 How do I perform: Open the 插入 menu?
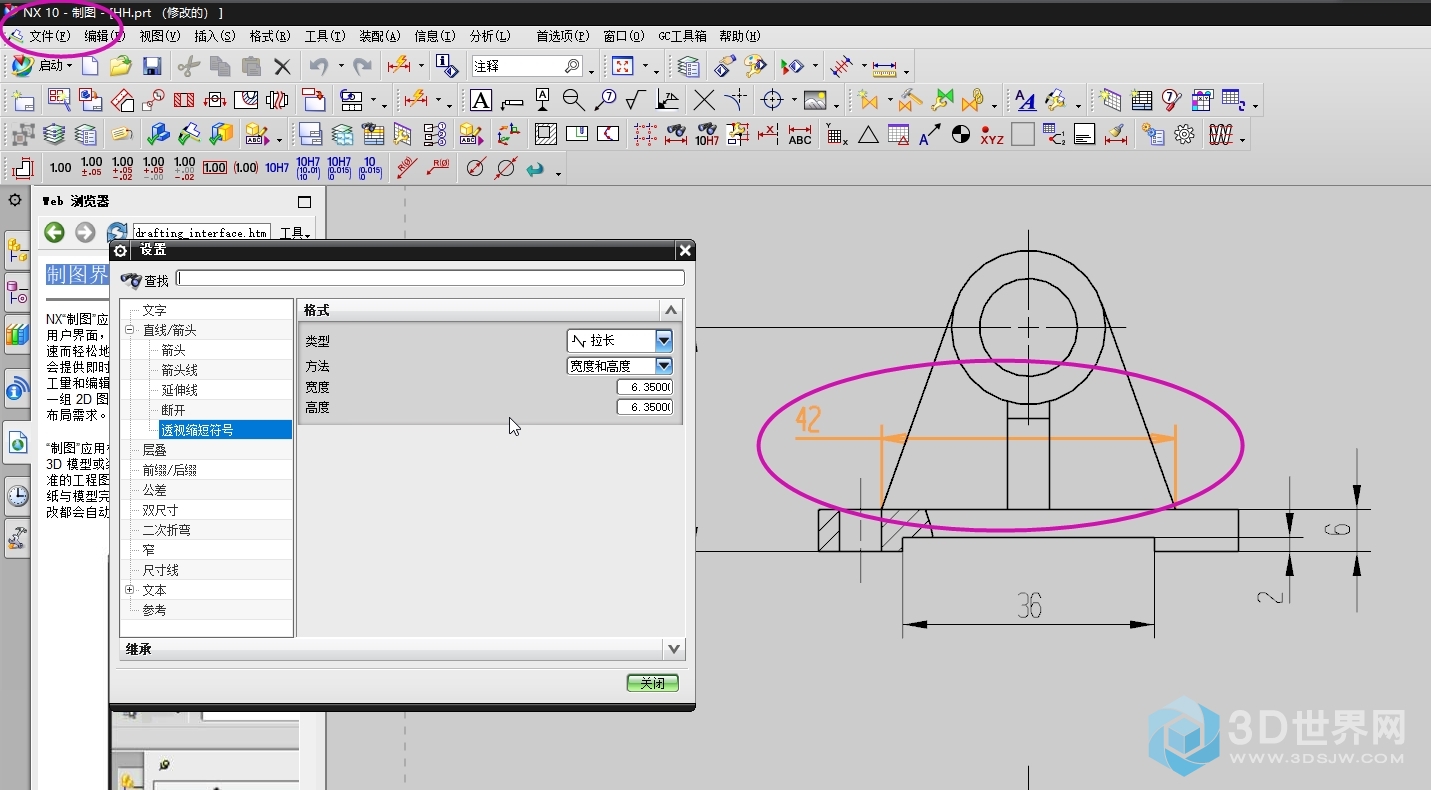coord(214,36)
